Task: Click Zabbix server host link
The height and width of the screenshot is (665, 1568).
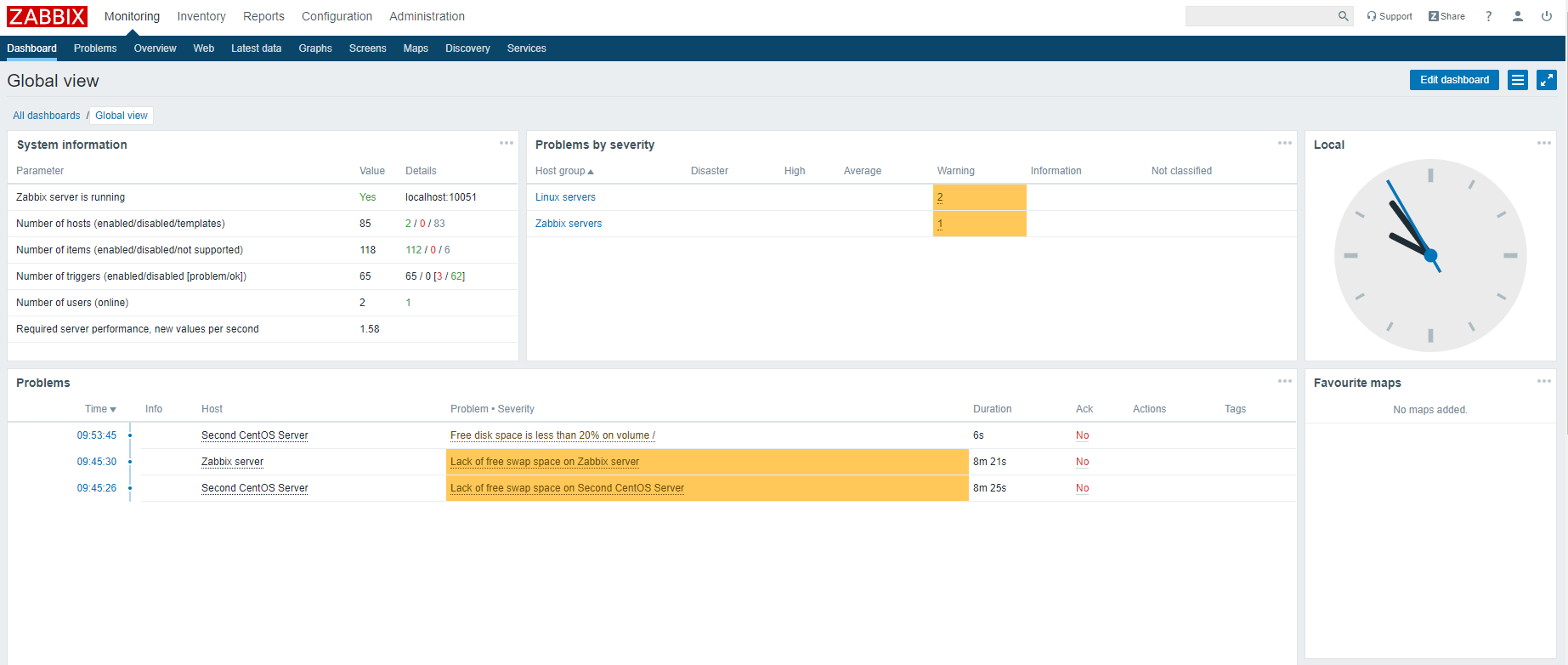Action: click(x=232, y=462)
